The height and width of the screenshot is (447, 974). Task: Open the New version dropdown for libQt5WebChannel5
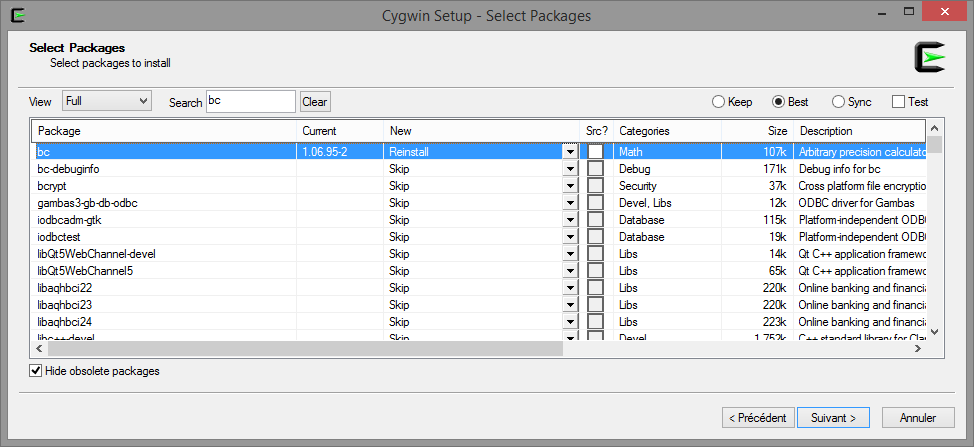tap(570, 271)
